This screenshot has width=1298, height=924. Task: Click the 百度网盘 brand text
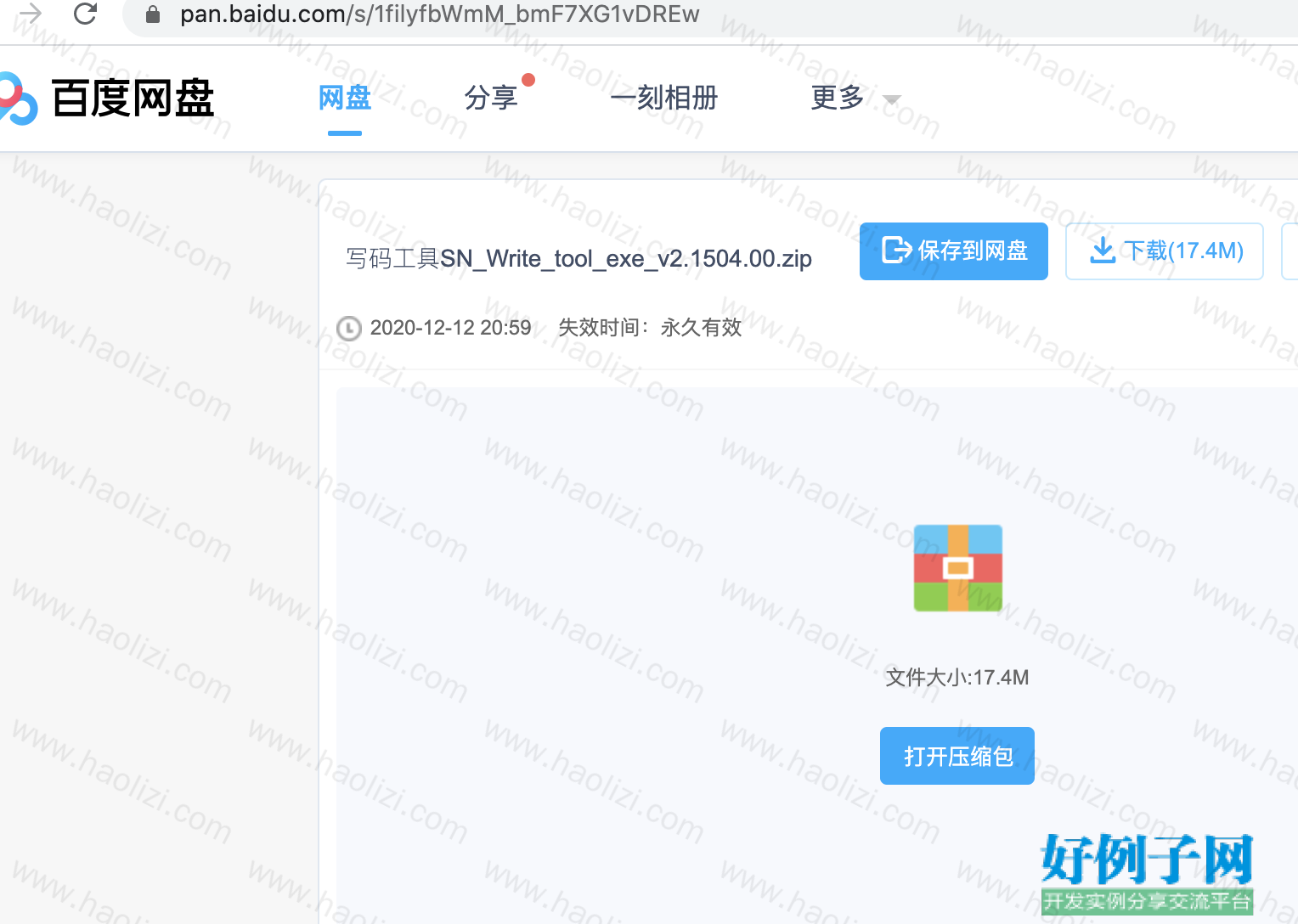pos(133,99)
